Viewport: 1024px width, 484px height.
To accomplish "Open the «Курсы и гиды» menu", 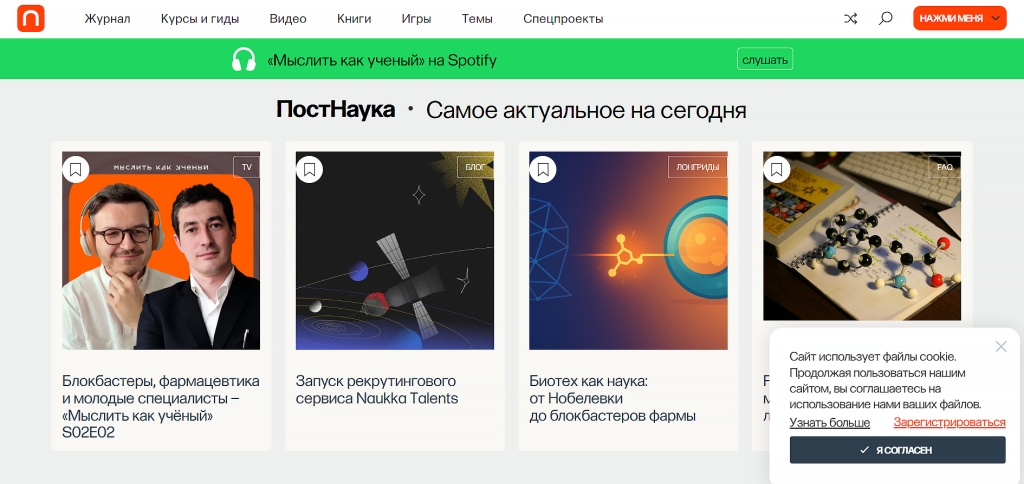I will (200, 19).
